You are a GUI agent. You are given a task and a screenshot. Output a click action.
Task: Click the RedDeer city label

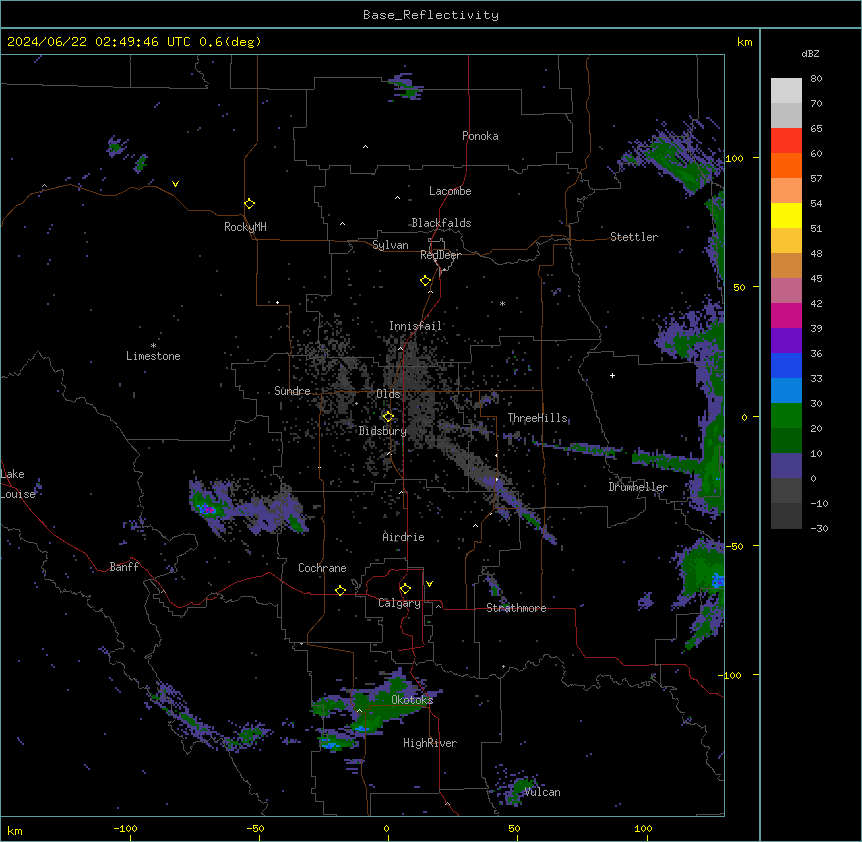click(x=440, y=255)
